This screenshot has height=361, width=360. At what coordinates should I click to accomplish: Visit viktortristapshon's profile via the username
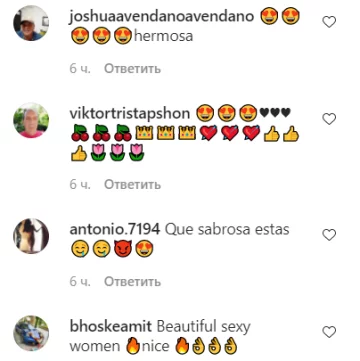coord(130,114)
